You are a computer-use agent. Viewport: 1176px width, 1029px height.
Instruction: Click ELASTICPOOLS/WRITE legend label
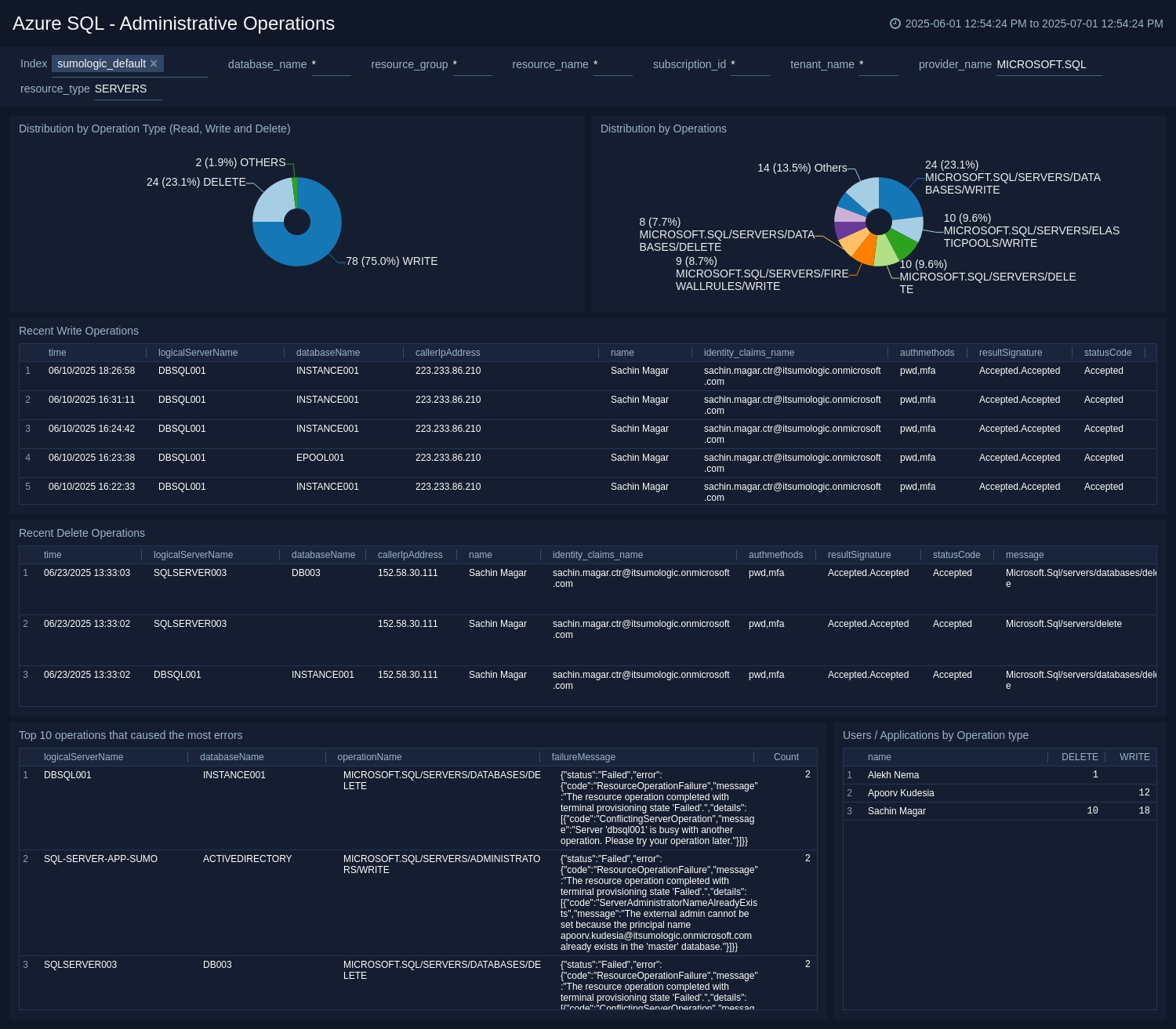point(1032,230)
